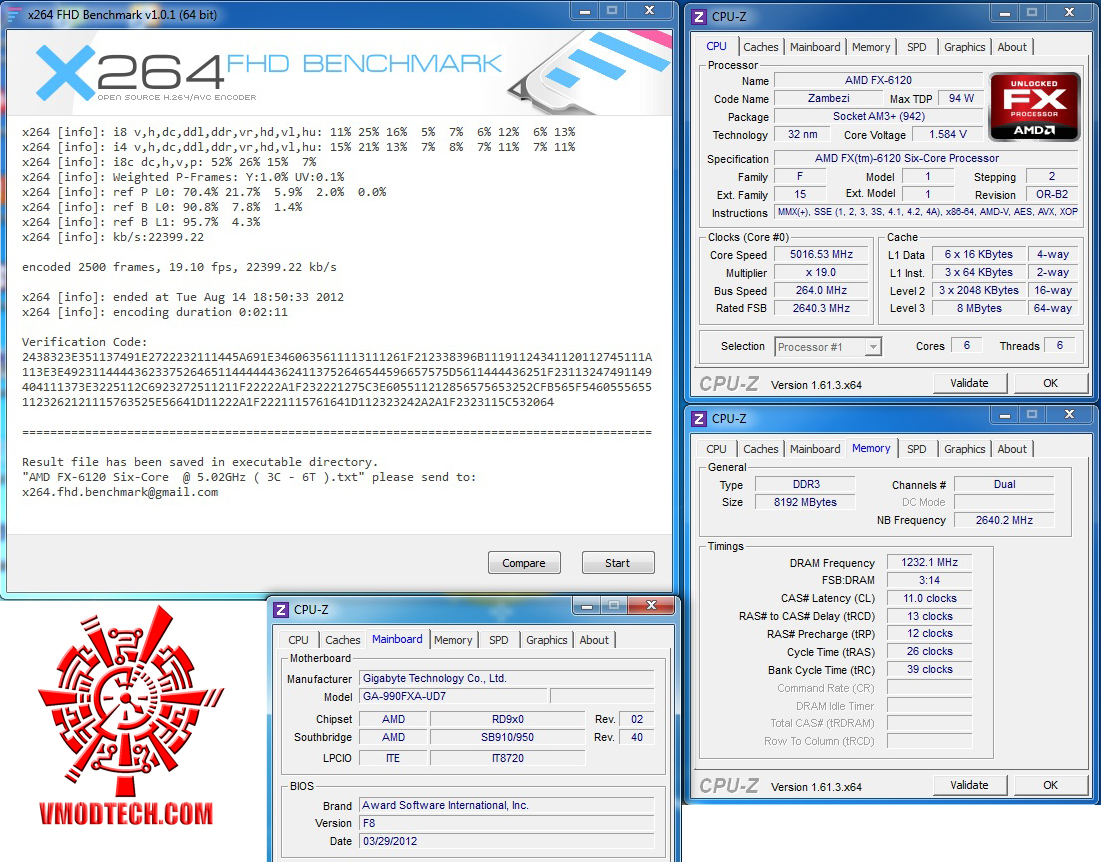
Task: Click the memory Size 8192 MBytes field
Action: (x=805, y=503)
